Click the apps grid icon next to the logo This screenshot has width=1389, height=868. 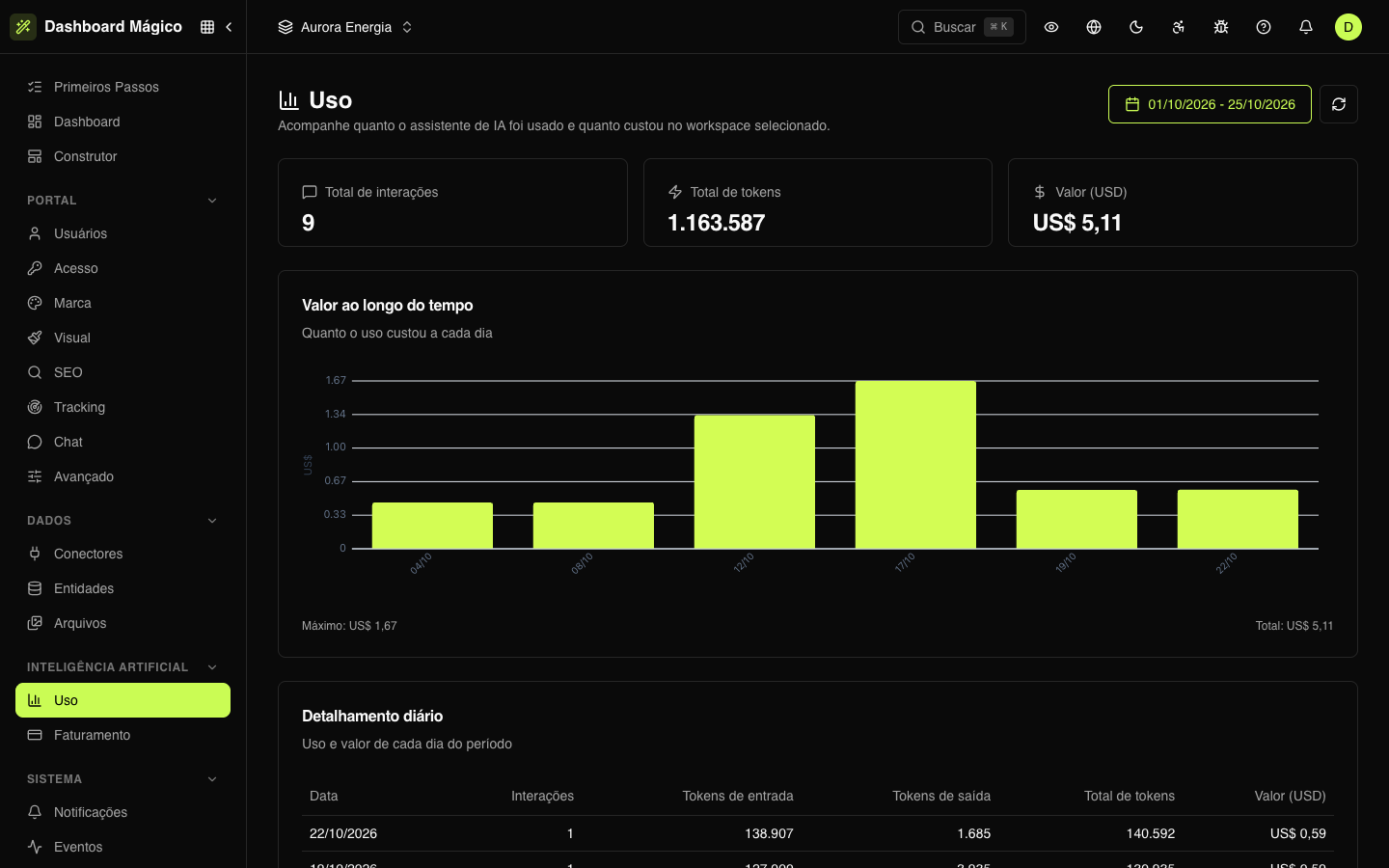pos(207,27)
